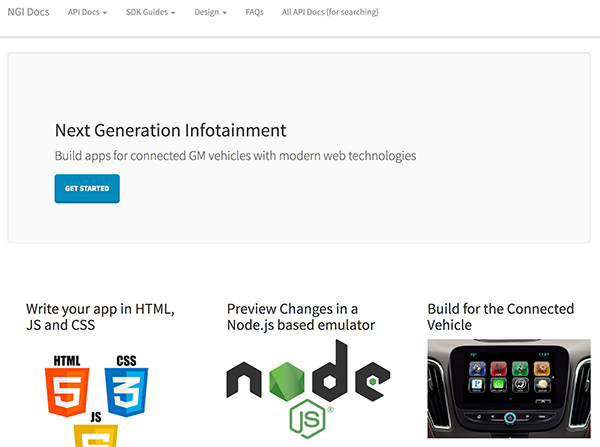Click the GET STARTED button

pyautogui.click(x=87, y=189)
